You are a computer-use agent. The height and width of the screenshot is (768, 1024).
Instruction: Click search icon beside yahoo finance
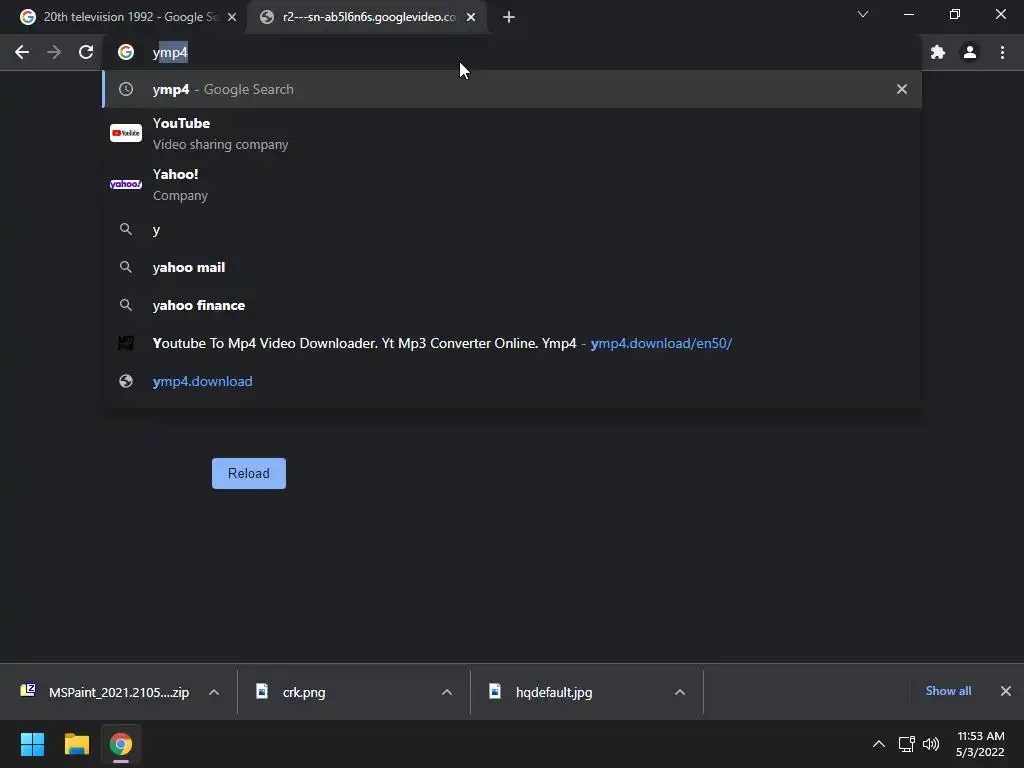[x=126, y=305]
